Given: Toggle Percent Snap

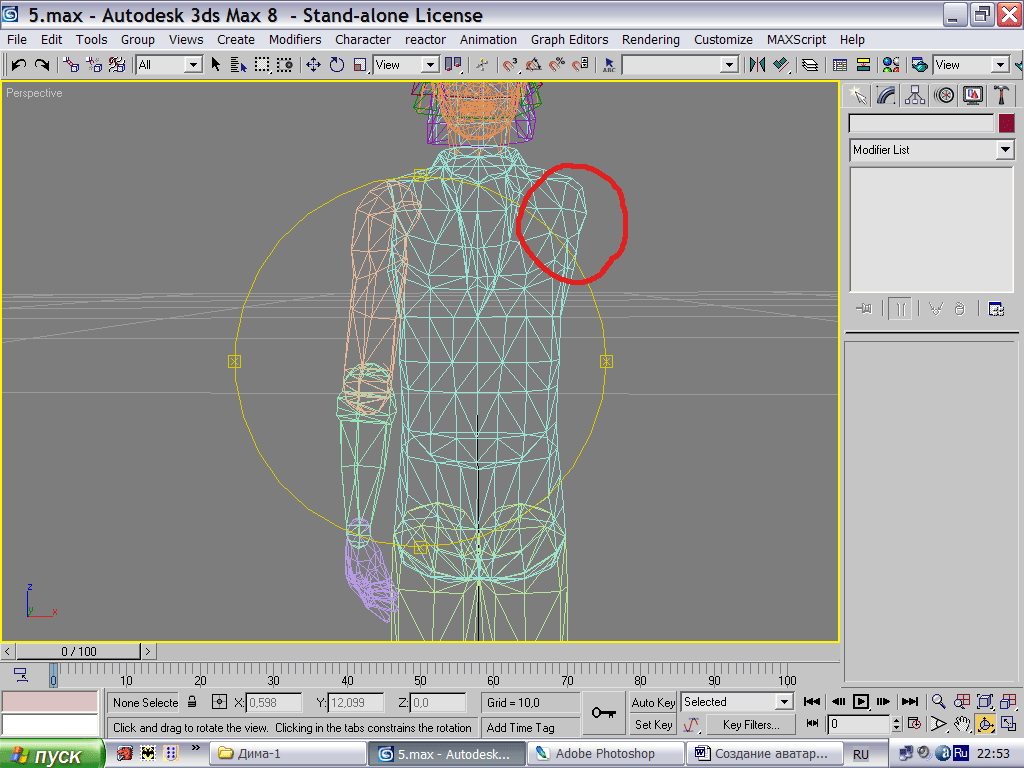Looking at the screenshot, I should coord(557,65).
